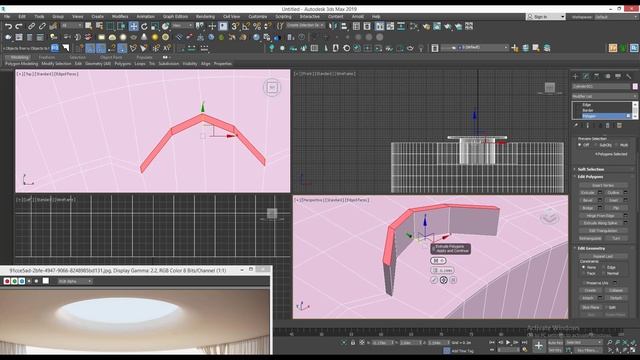The height and width of the screenshot is (360, 640).
Task: Toggle the Percent Snap icon
Action: [257, 27]
